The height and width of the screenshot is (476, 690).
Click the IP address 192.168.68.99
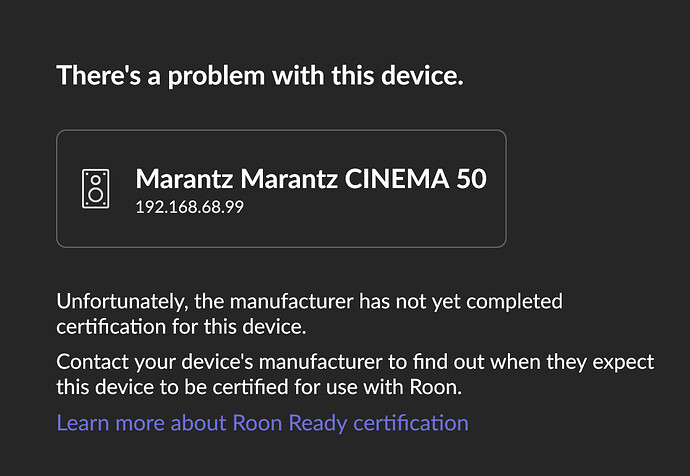coord(190,207)
